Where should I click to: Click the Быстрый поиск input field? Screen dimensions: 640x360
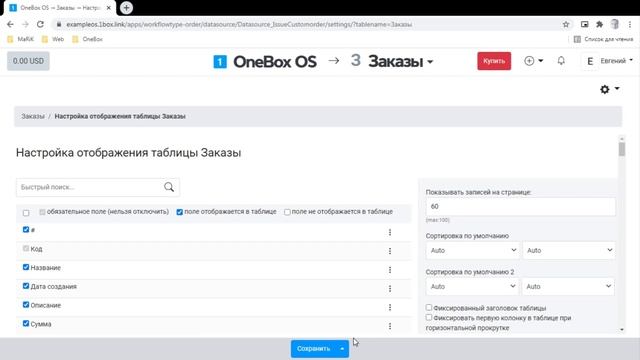(x=90, y=187)
